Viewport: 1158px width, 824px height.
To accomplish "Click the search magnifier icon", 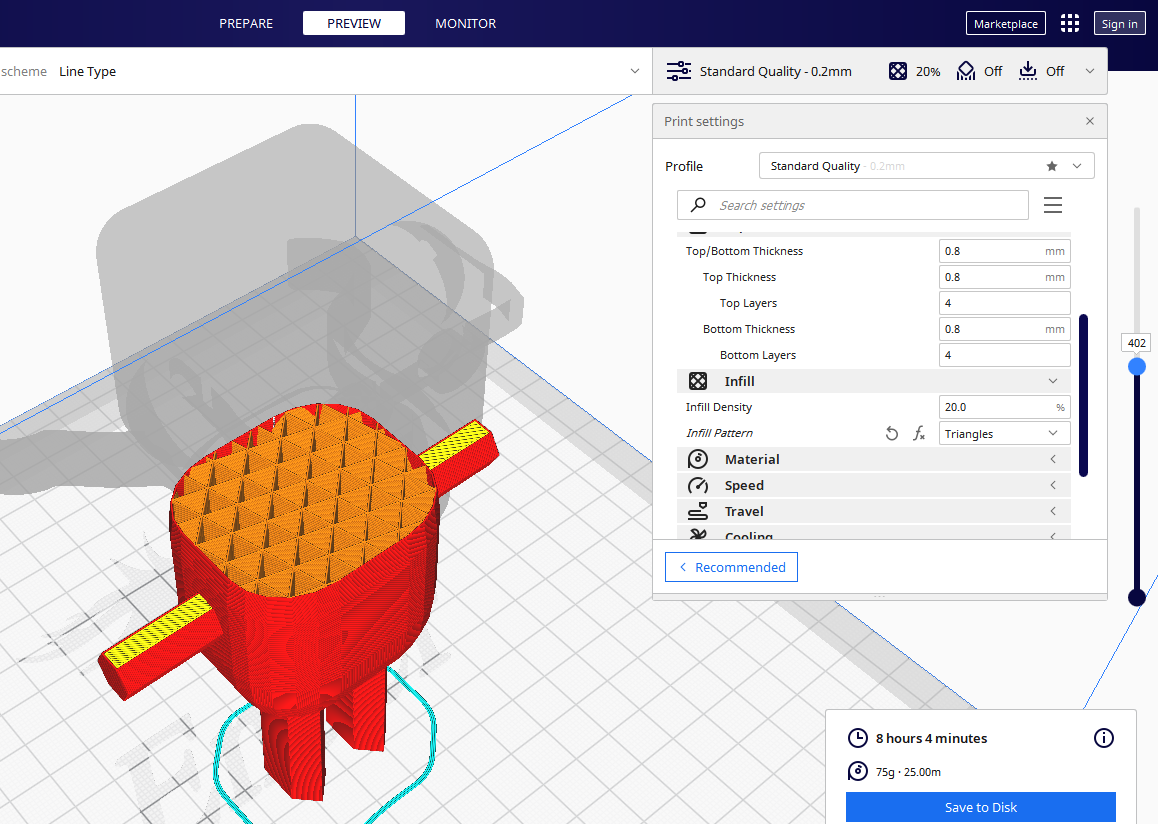I will [x=698, y=205].
